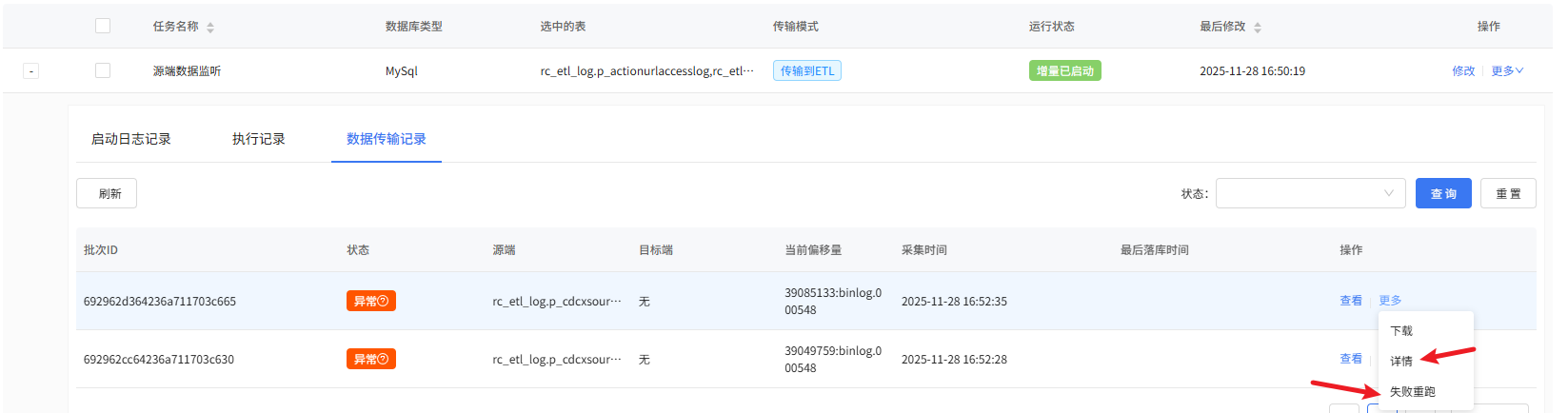The width and height of the screenshot is (1568, 413).
Task: Click the 传输模式 column header
Action: [x=796, y=27]
